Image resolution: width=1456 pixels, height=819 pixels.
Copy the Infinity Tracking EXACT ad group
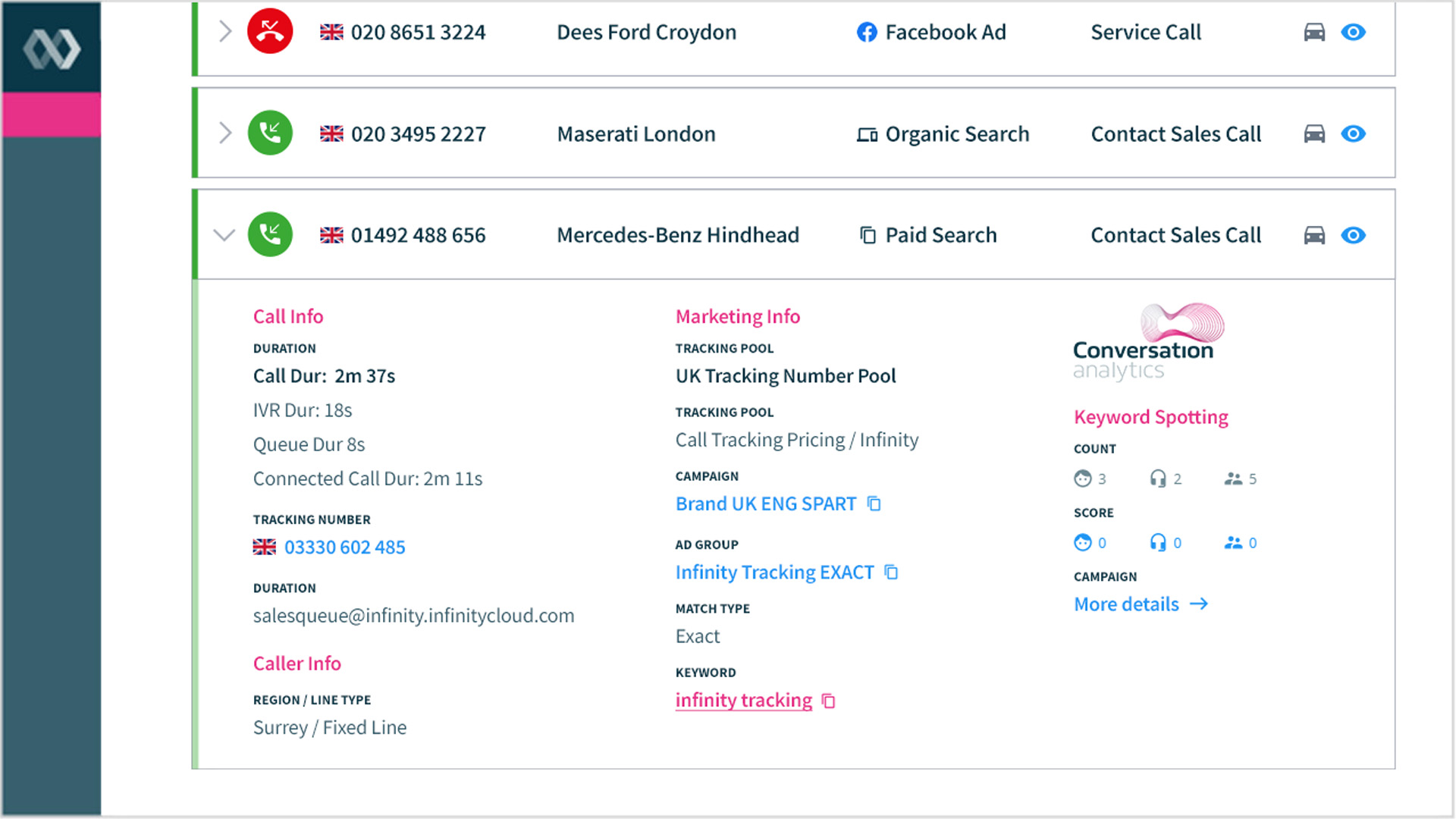pos(892,573)
